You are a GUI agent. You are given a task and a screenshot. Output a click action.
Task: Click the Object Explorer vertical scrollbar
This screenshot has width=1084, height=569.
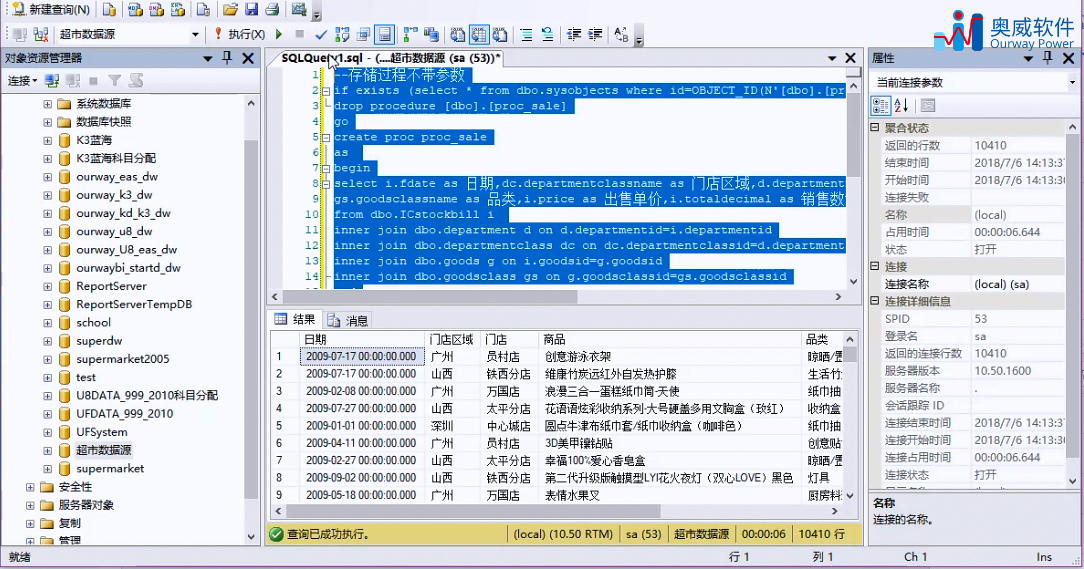(251, 318)
